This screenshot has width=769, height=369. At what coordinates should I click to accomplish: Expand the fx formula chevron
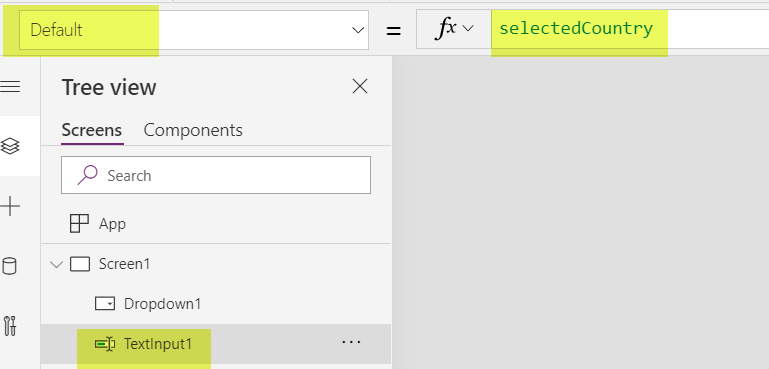coord(468,29)
